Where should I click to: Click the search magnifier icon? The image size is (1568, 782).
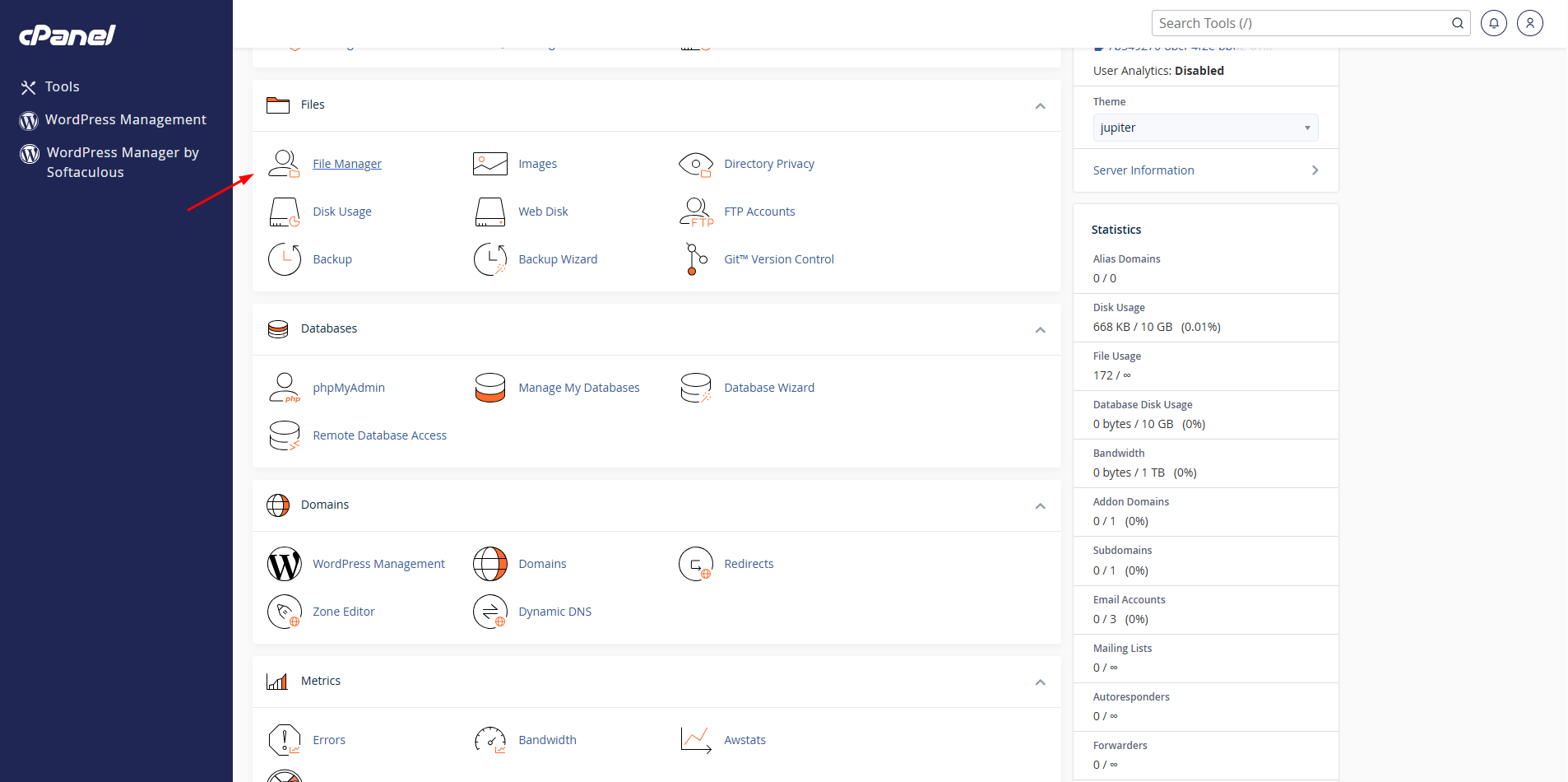pyautogui.click(x=1457, y=23)
